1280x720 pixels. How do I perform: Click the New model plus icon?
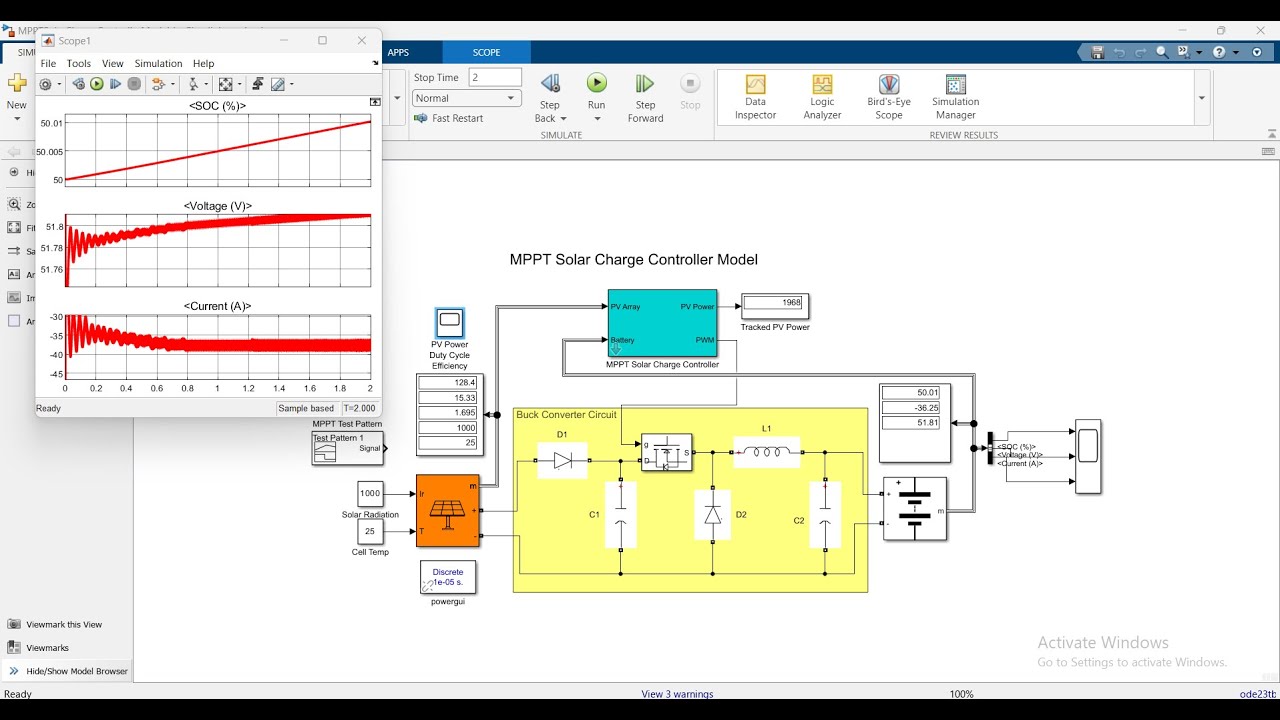pos(17,84)
